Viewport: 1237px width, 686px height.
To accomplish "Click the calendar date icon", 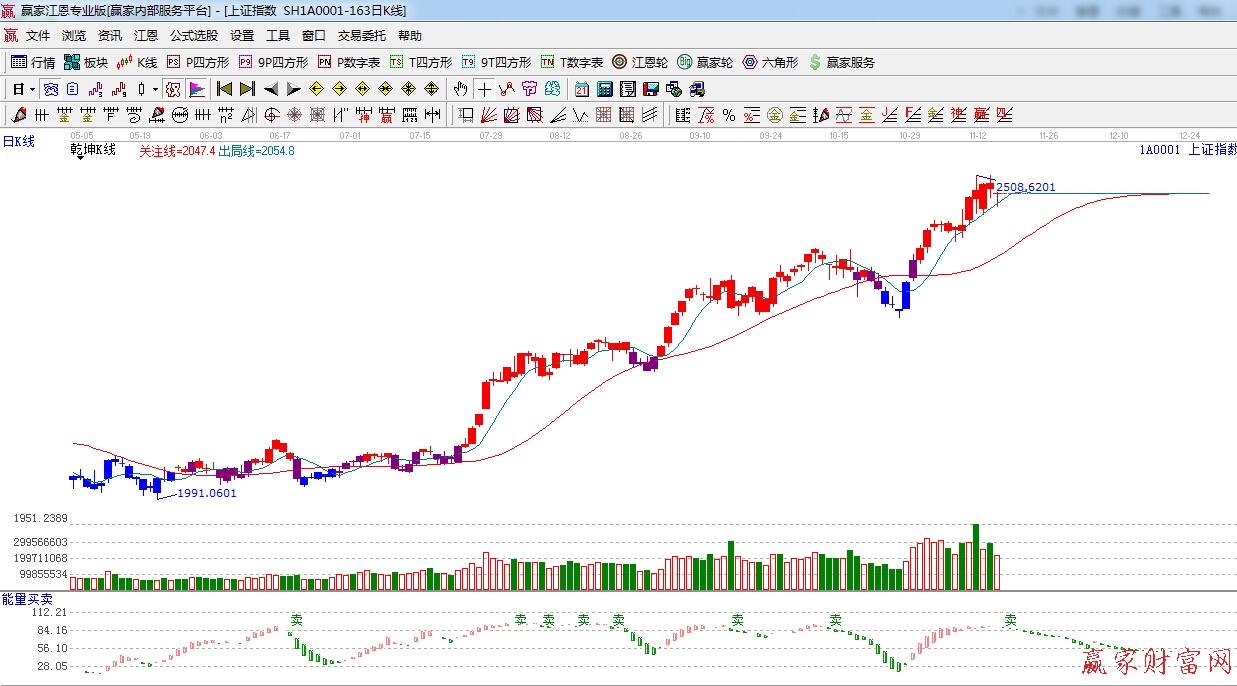I will point(581,89).
